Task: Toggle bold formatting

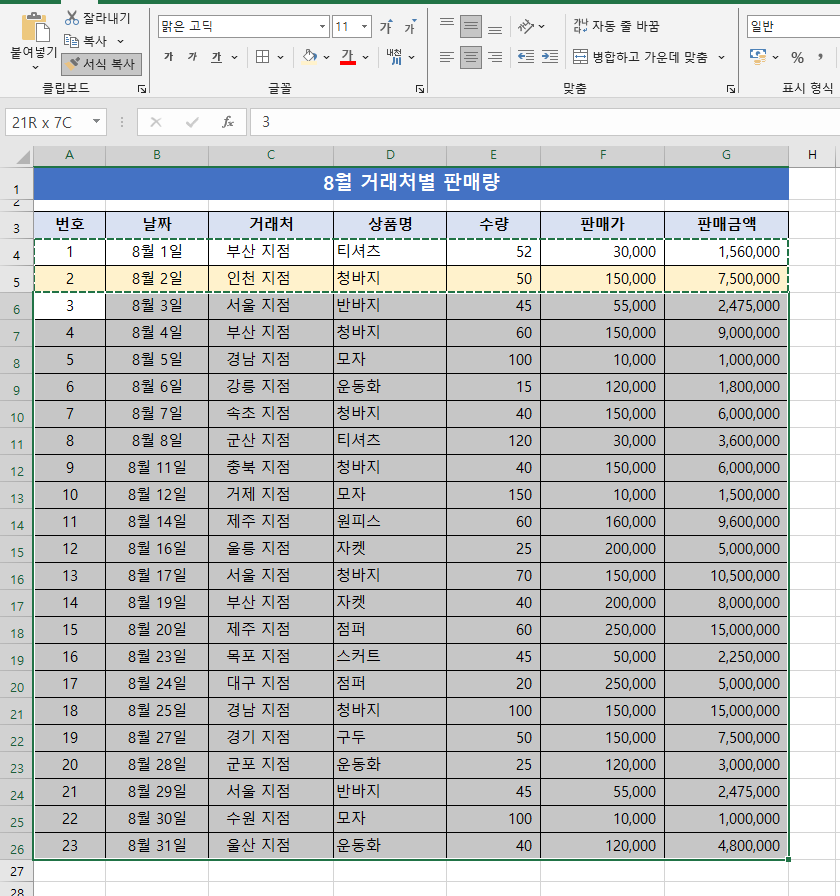Action: click(169, 57)
